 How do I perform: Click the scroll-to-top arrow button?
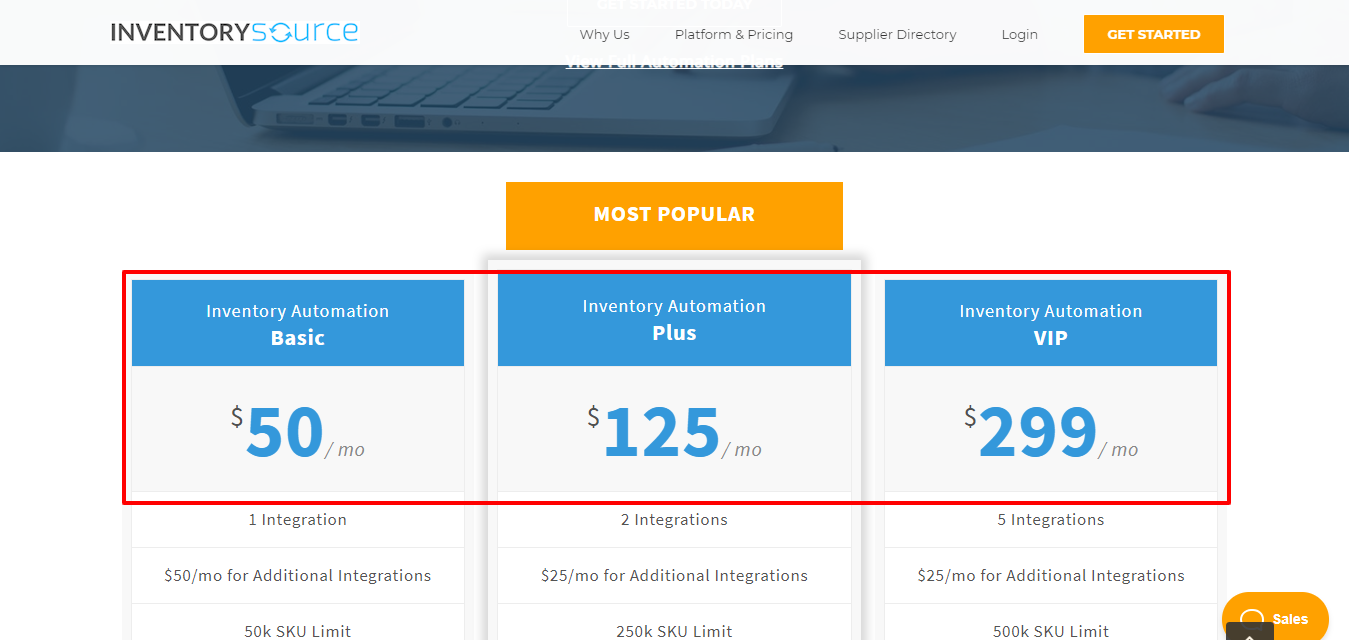point(1250,632)
